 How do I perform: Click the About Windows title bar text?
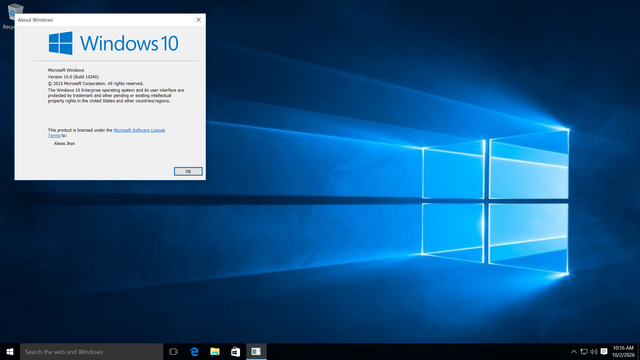coord(35,20)
